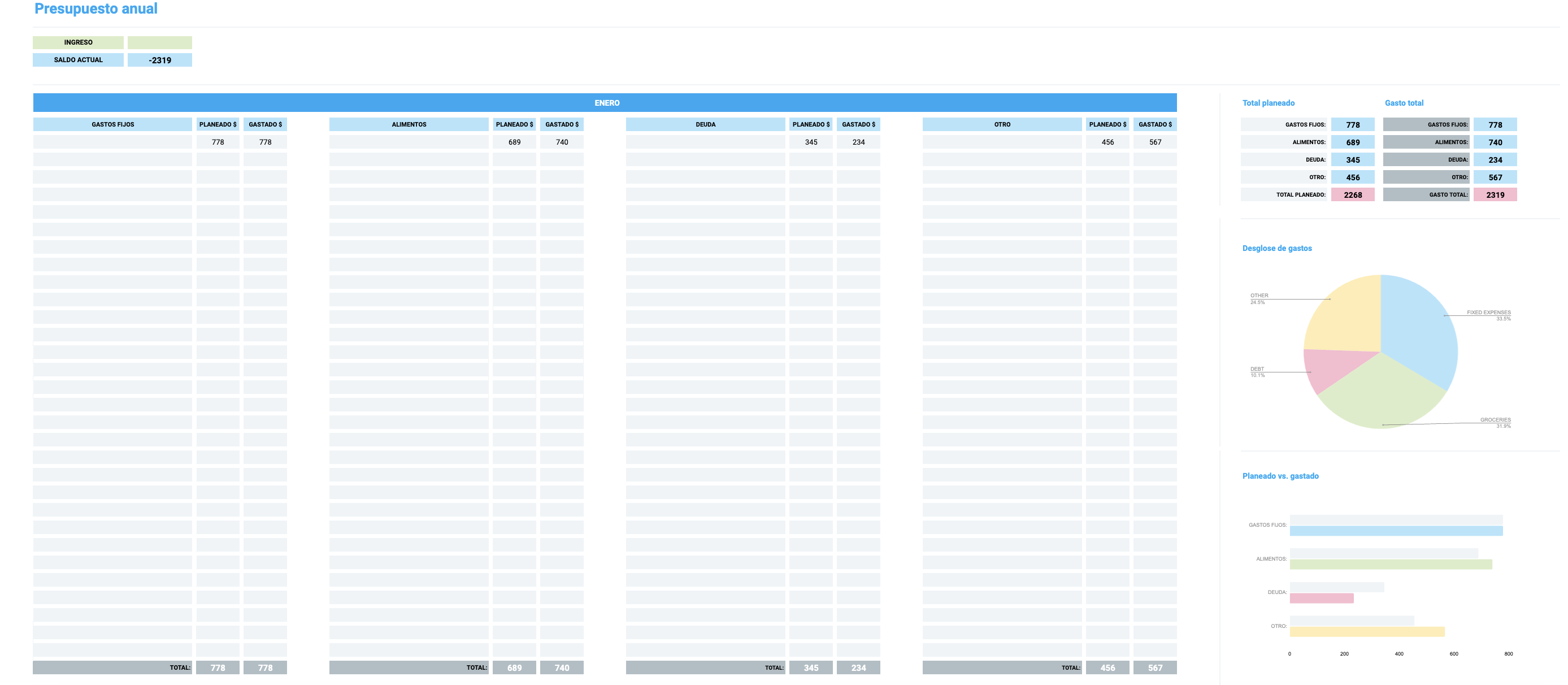Click the 567 spent value under OTRO

tap(1155, 142)
